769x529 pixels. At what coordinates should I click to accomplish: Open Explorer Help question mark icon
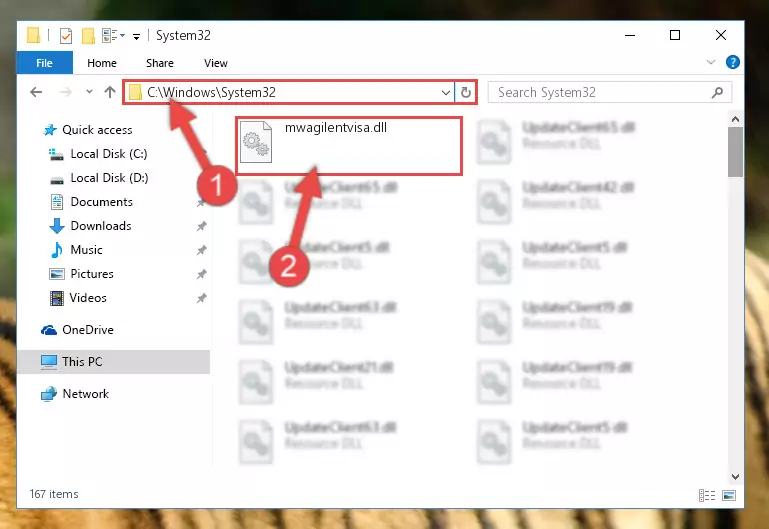pyautogui.click(x=732, y=62)
